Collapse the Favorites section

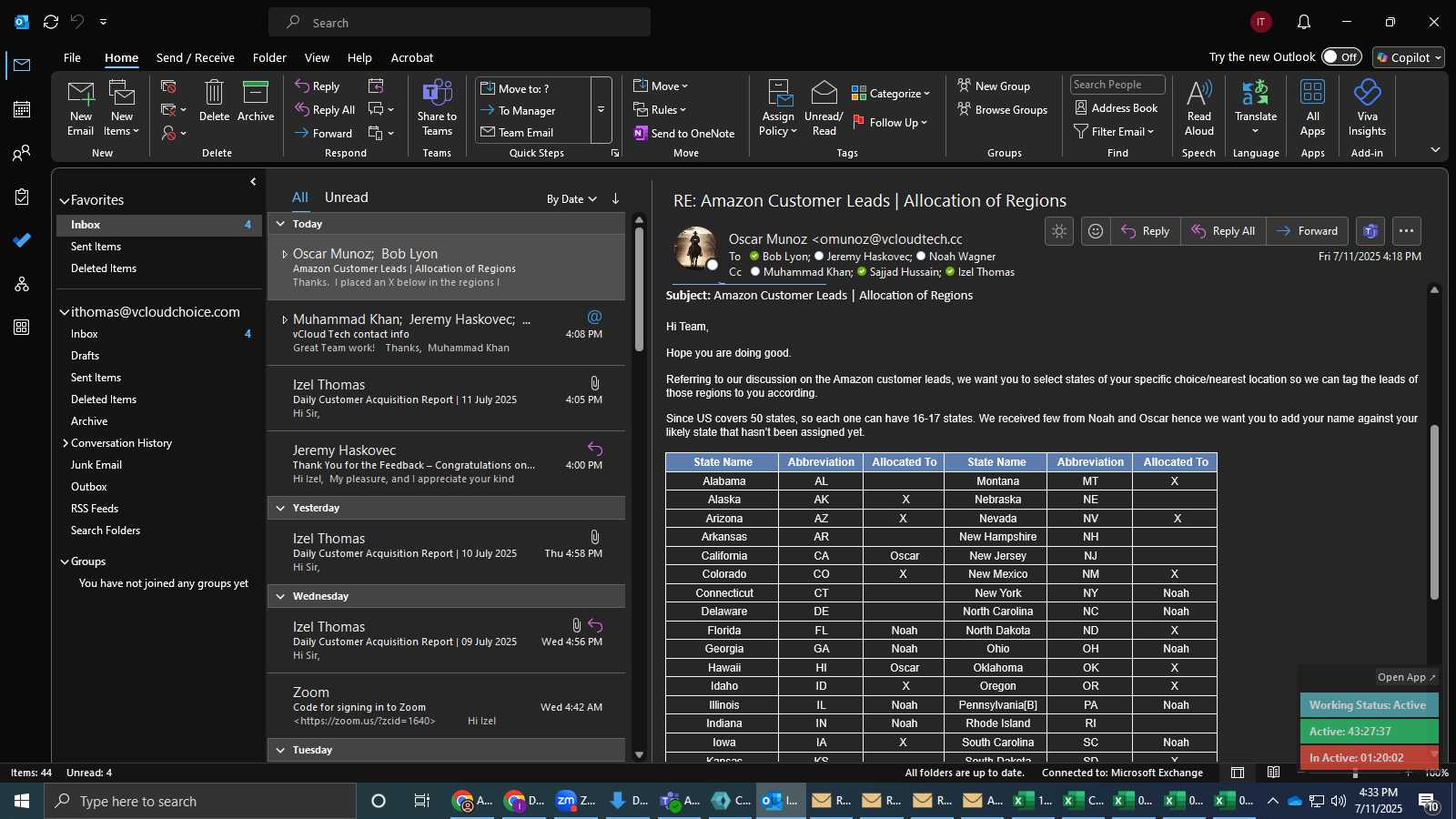(x=65, y=201)
